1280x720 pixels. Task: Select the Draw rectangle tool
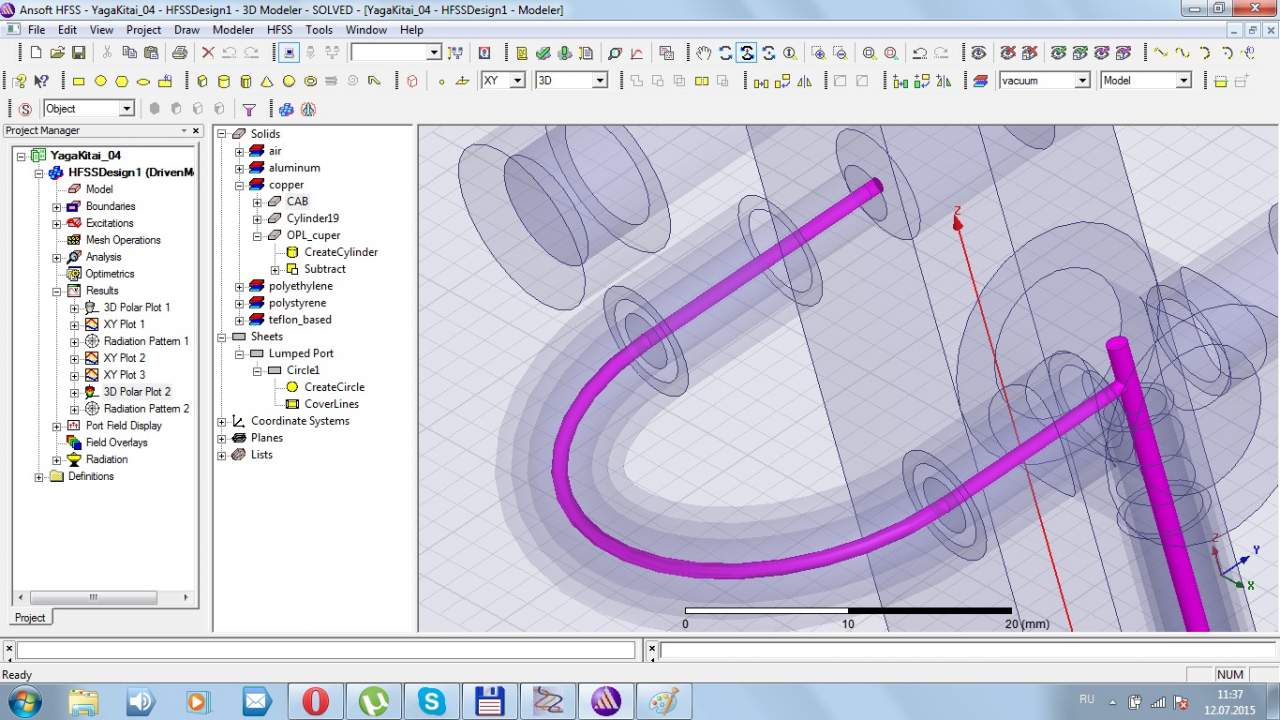[78, 81]
